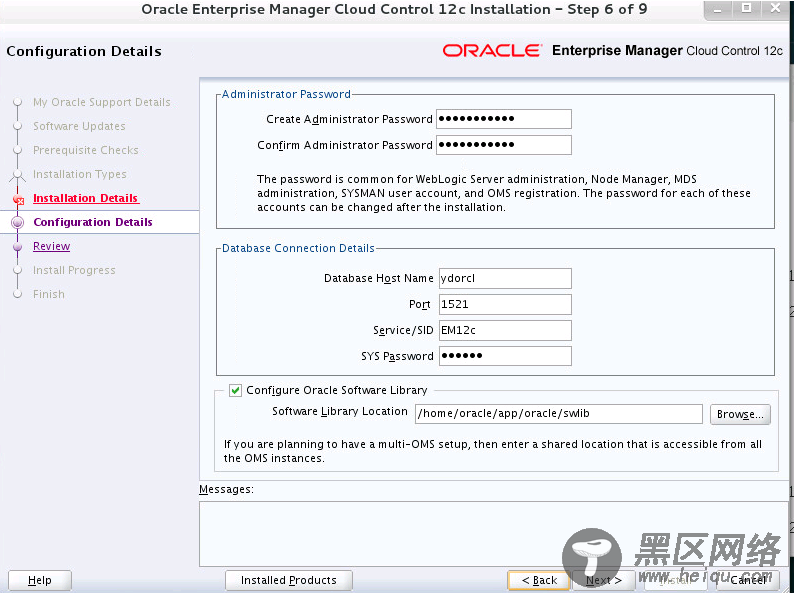
Task: Close the installer window
Action: (775, 9)
